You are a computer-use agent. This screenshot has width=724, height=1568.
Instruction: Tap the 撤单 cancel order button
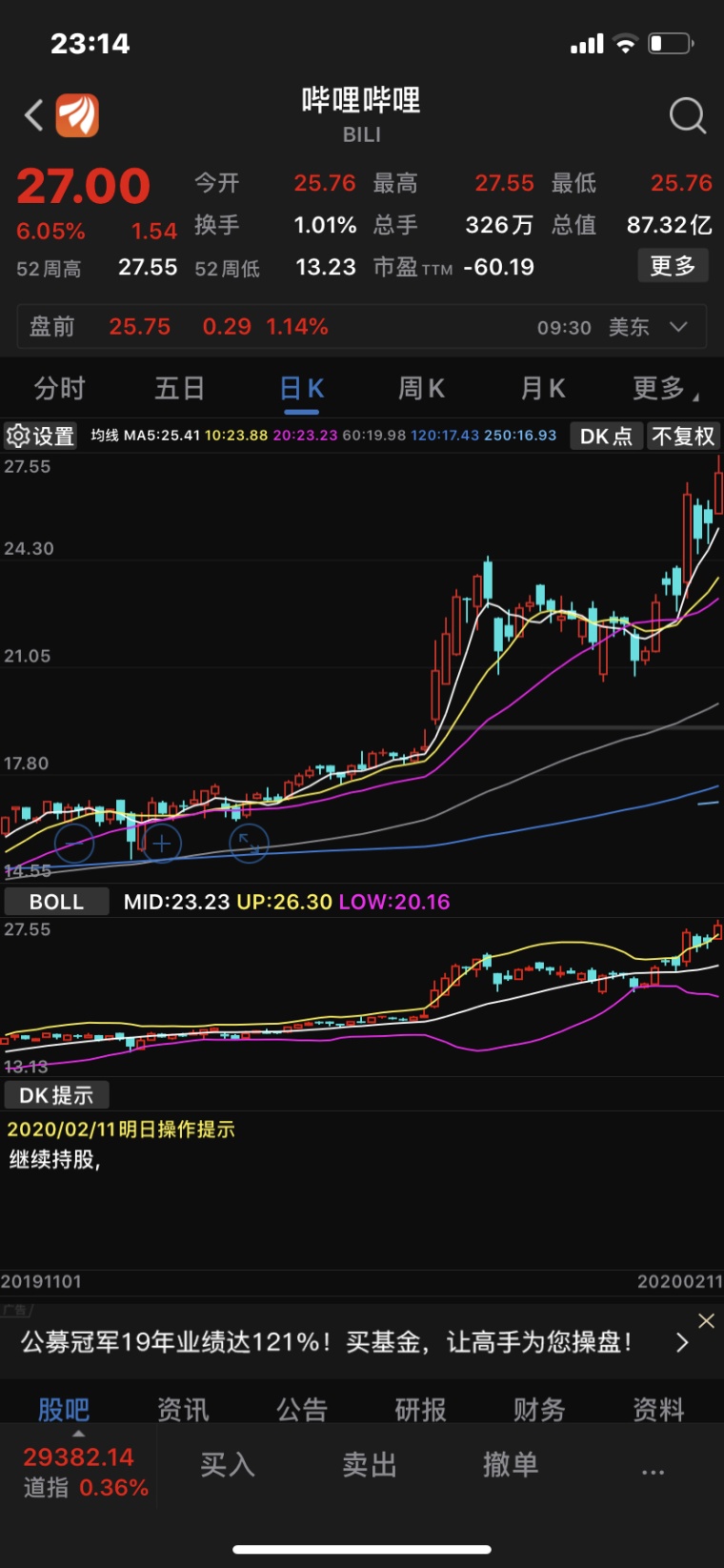(x=511, y=1465)
